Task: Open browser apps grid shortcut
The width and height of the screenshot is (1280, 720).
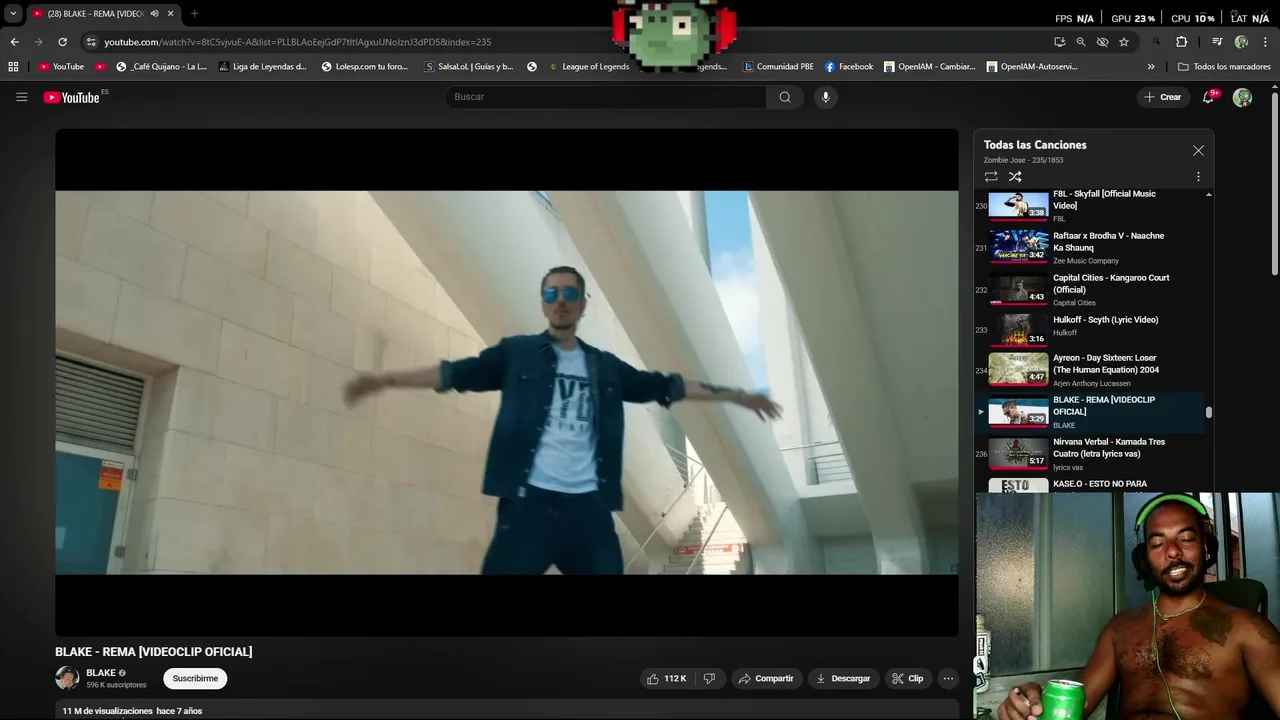Action: click(13, 67)
